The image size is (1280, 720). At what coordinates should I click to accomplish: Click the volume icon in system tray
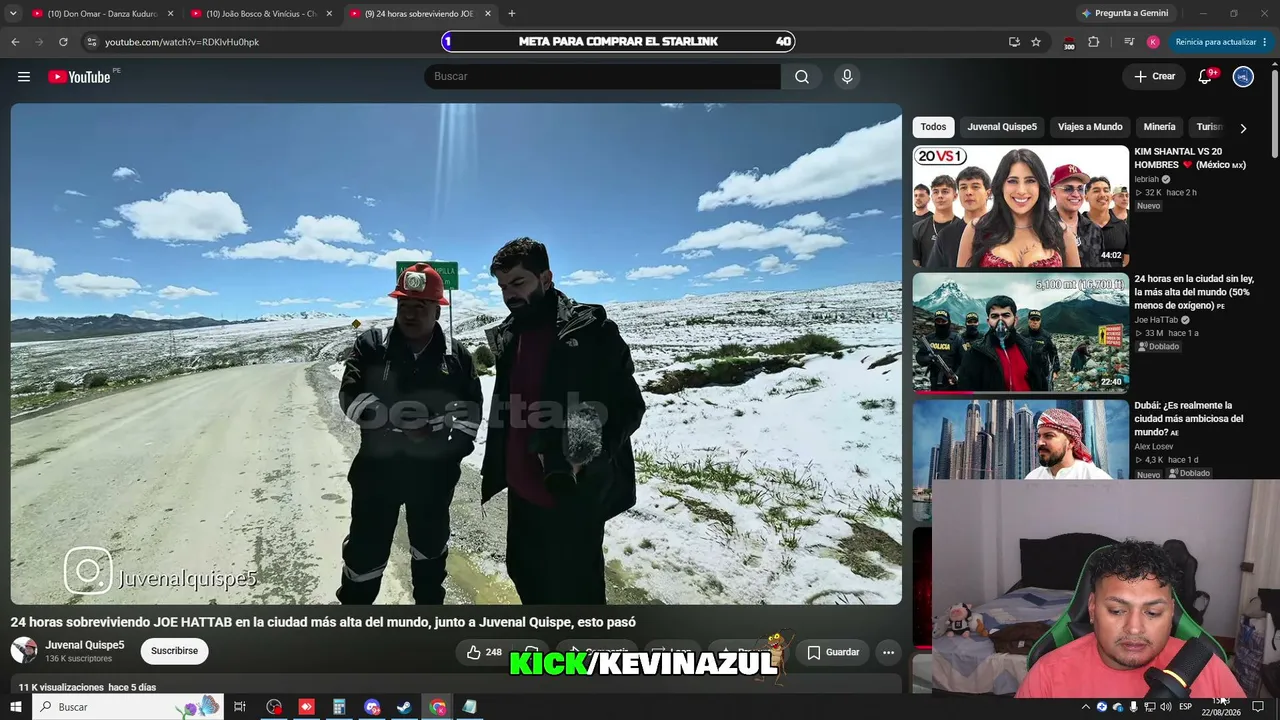[1165, 707]
